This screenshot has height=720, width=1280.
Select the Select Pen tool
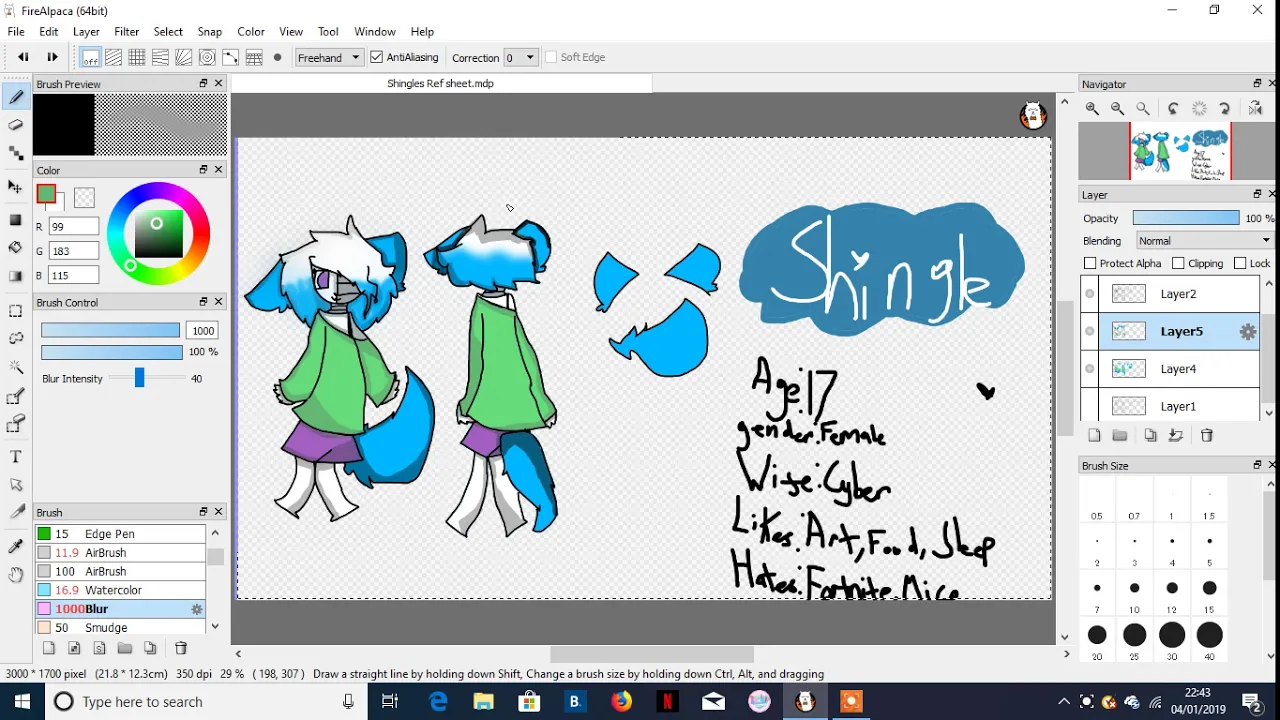[16, 397]
